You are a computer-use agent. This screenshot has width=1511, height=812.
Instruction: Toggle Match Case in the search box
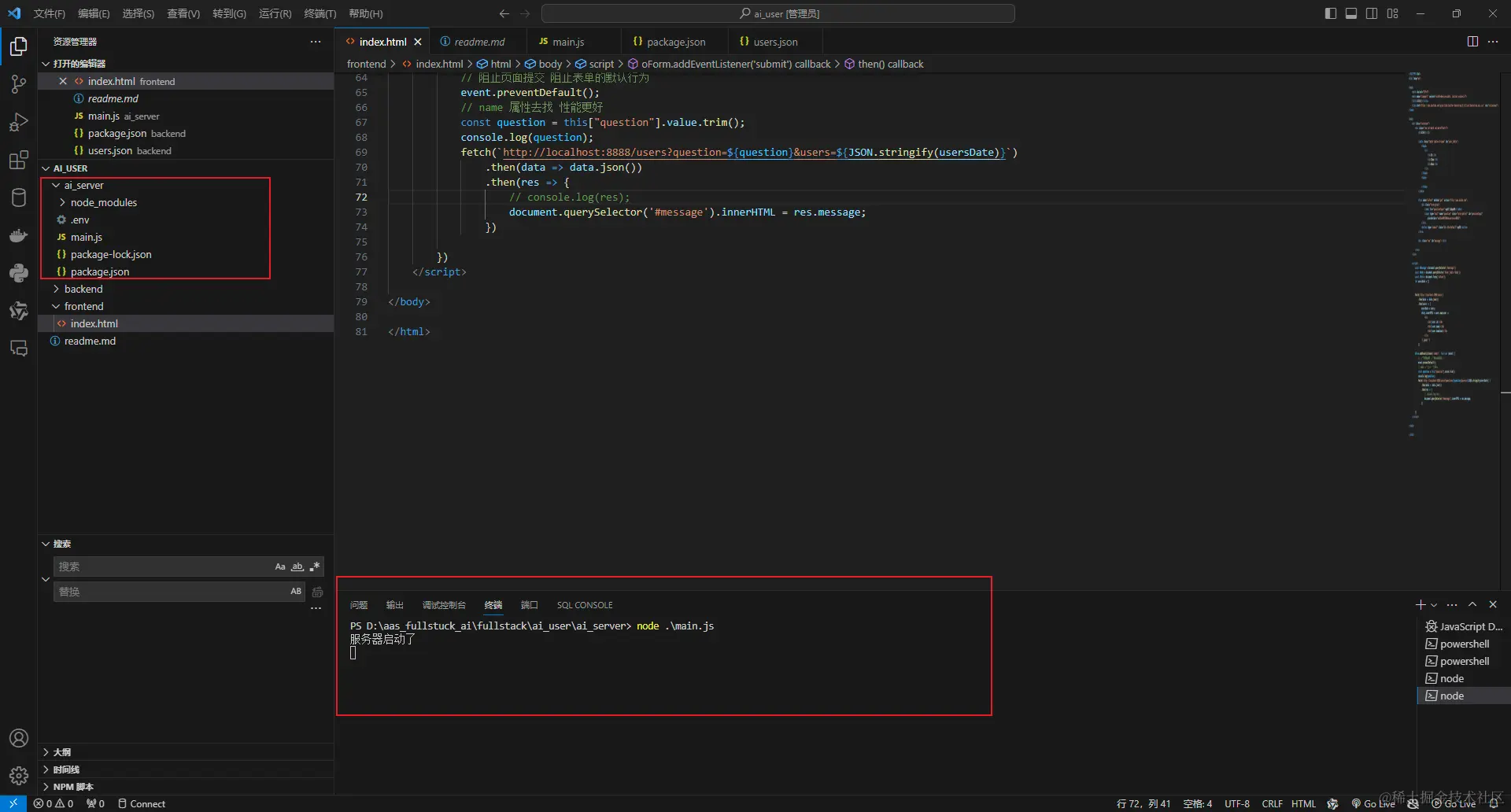click(280, 567)
